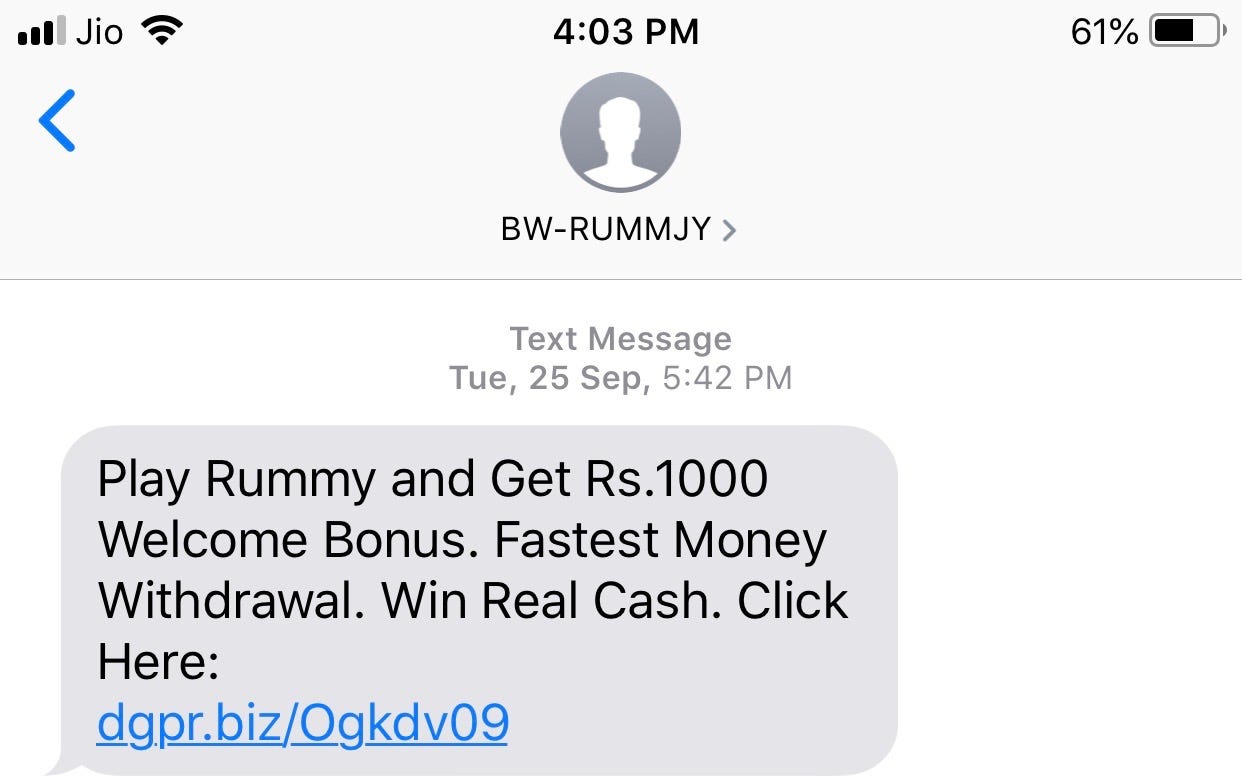Tap empty area right of message bubble

point(1070,600)
